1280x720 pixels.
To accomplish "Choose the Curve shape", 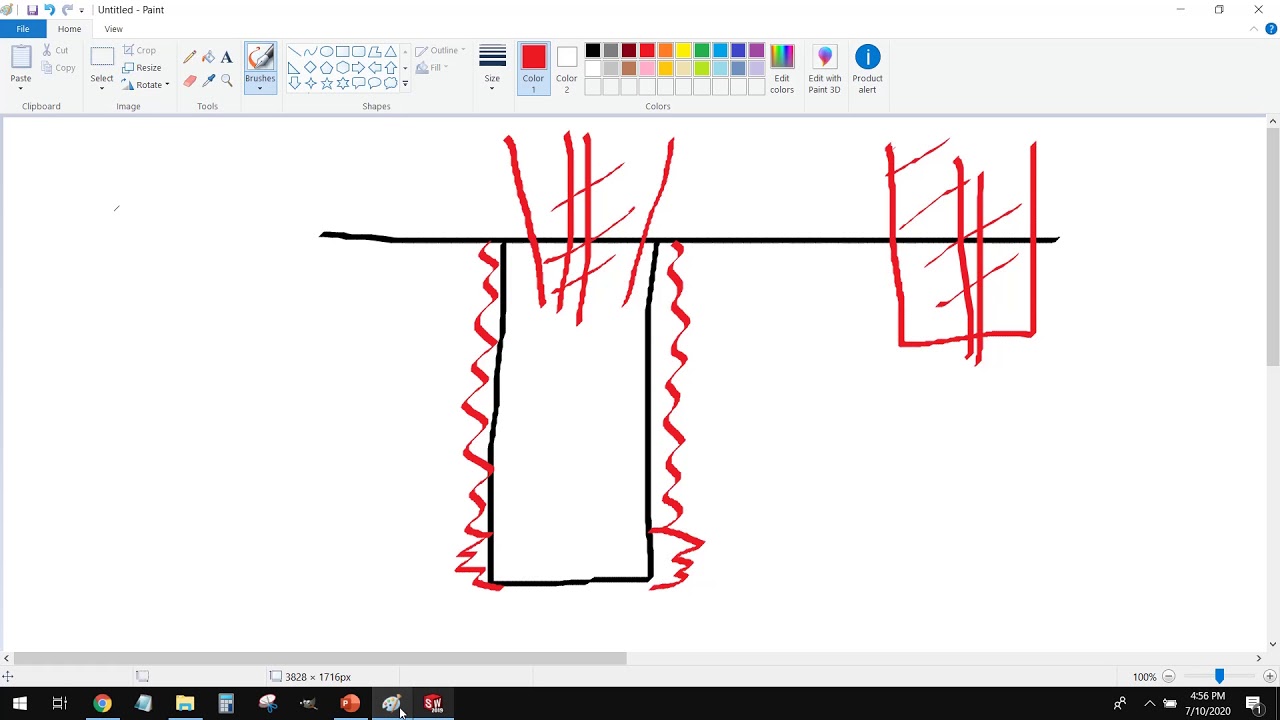I will coord(310,52).
